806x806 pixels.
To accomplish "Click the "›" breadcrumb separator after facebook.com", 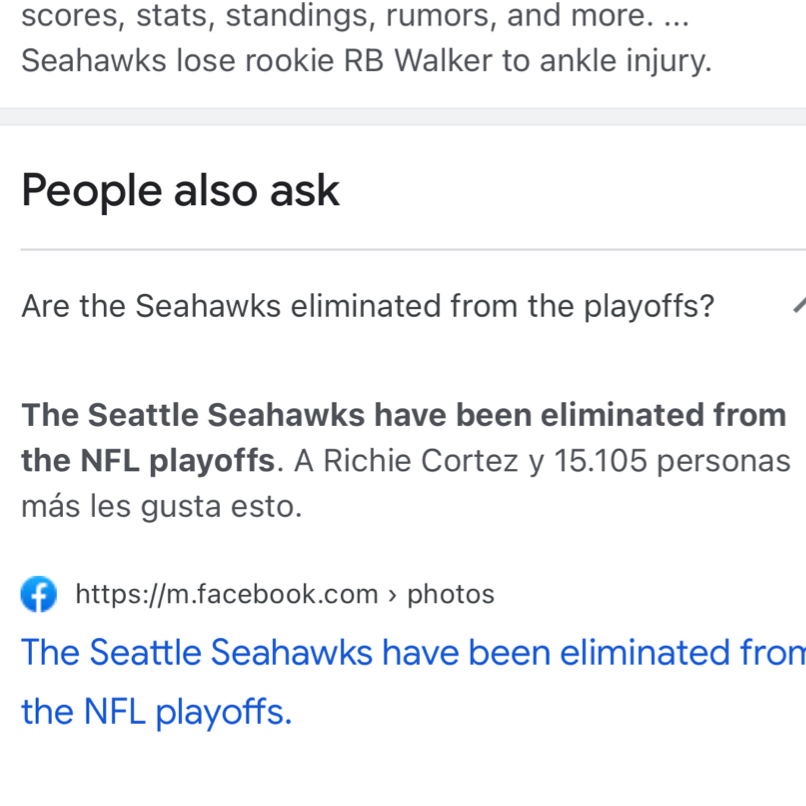I will click(x=393, y=594).
